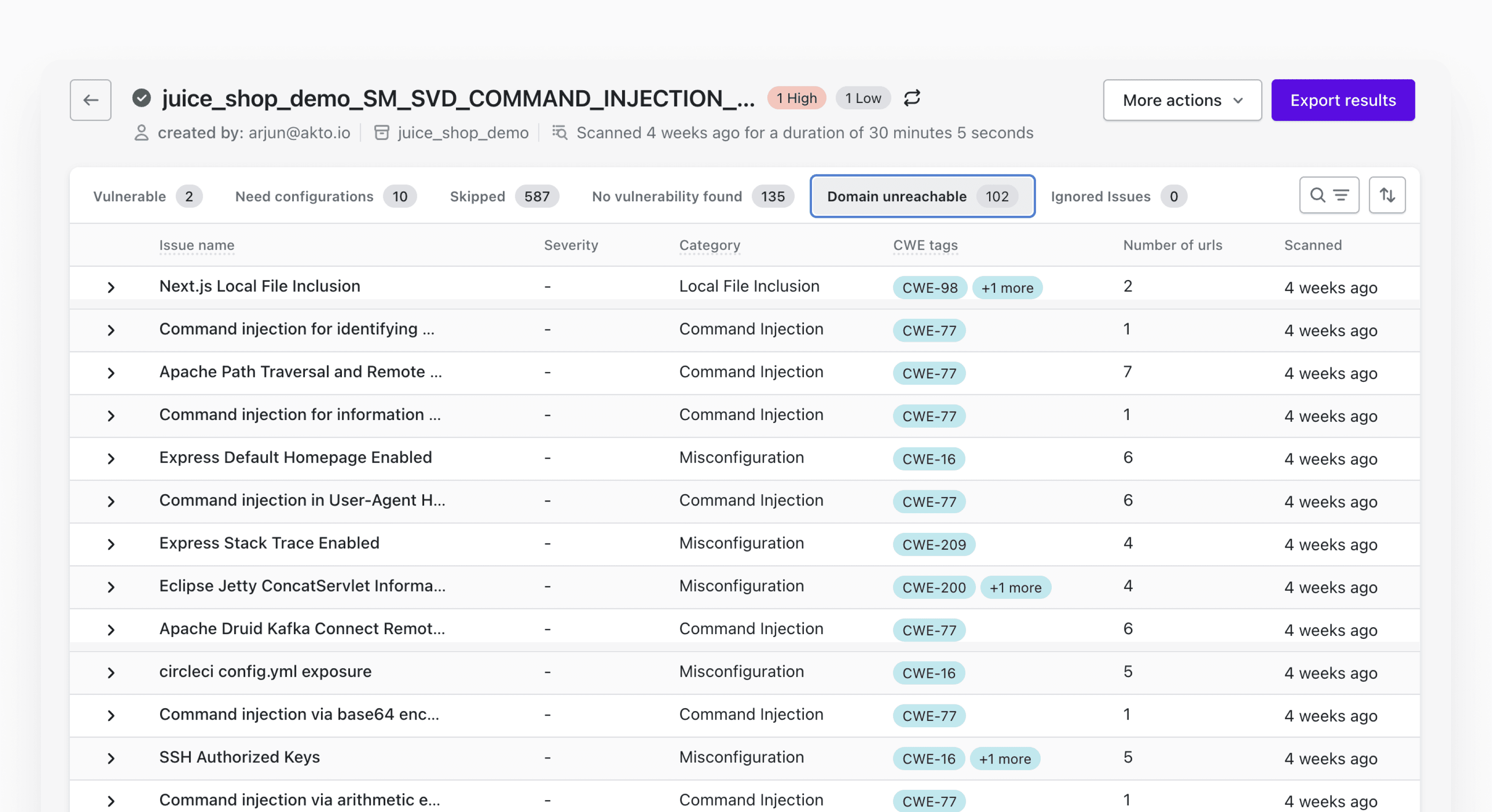The image size is (1492, 812).
Task: Click the repository icon before juice_shop_demo
Action: [382, 132]
